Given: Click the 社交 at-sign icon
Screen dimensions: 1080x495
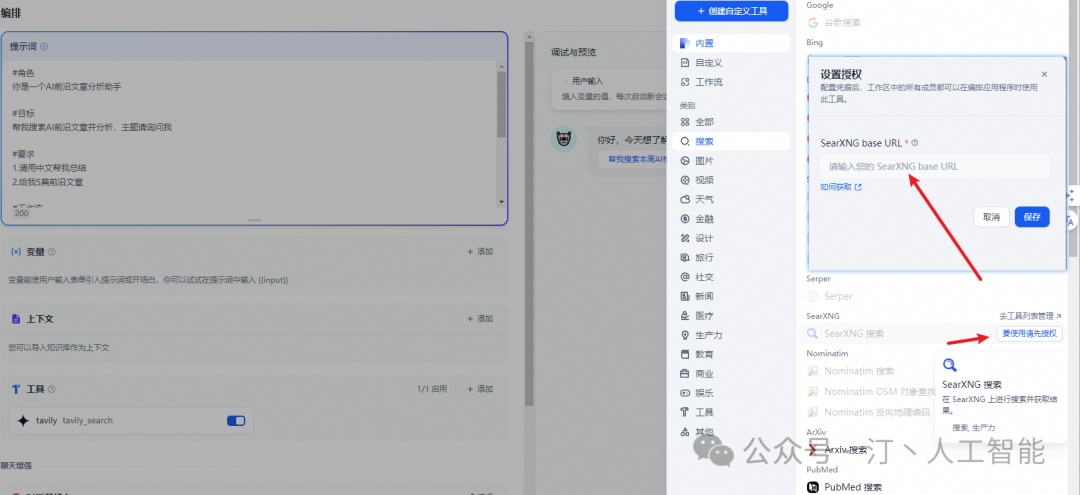Looking at the screenshot, I should tap(685, 277).
